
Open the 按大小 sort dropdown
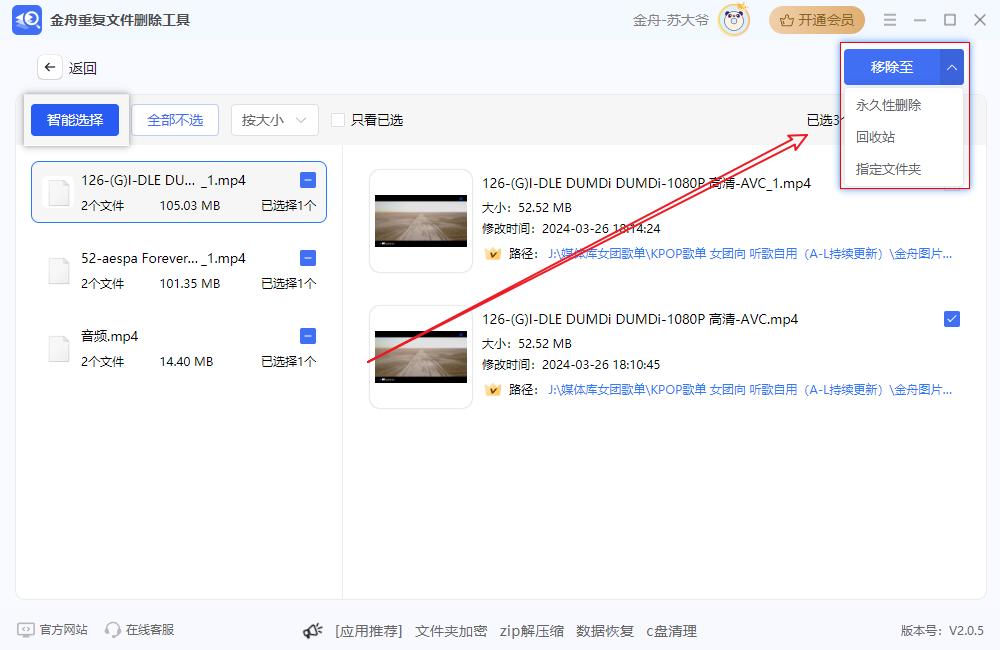coord(274,120)
